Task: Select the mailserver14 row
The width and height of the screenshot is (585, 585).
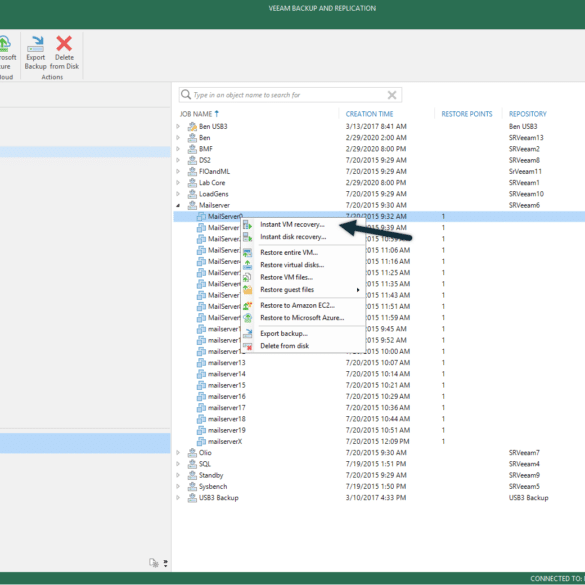Action: [x=379, y=374]
